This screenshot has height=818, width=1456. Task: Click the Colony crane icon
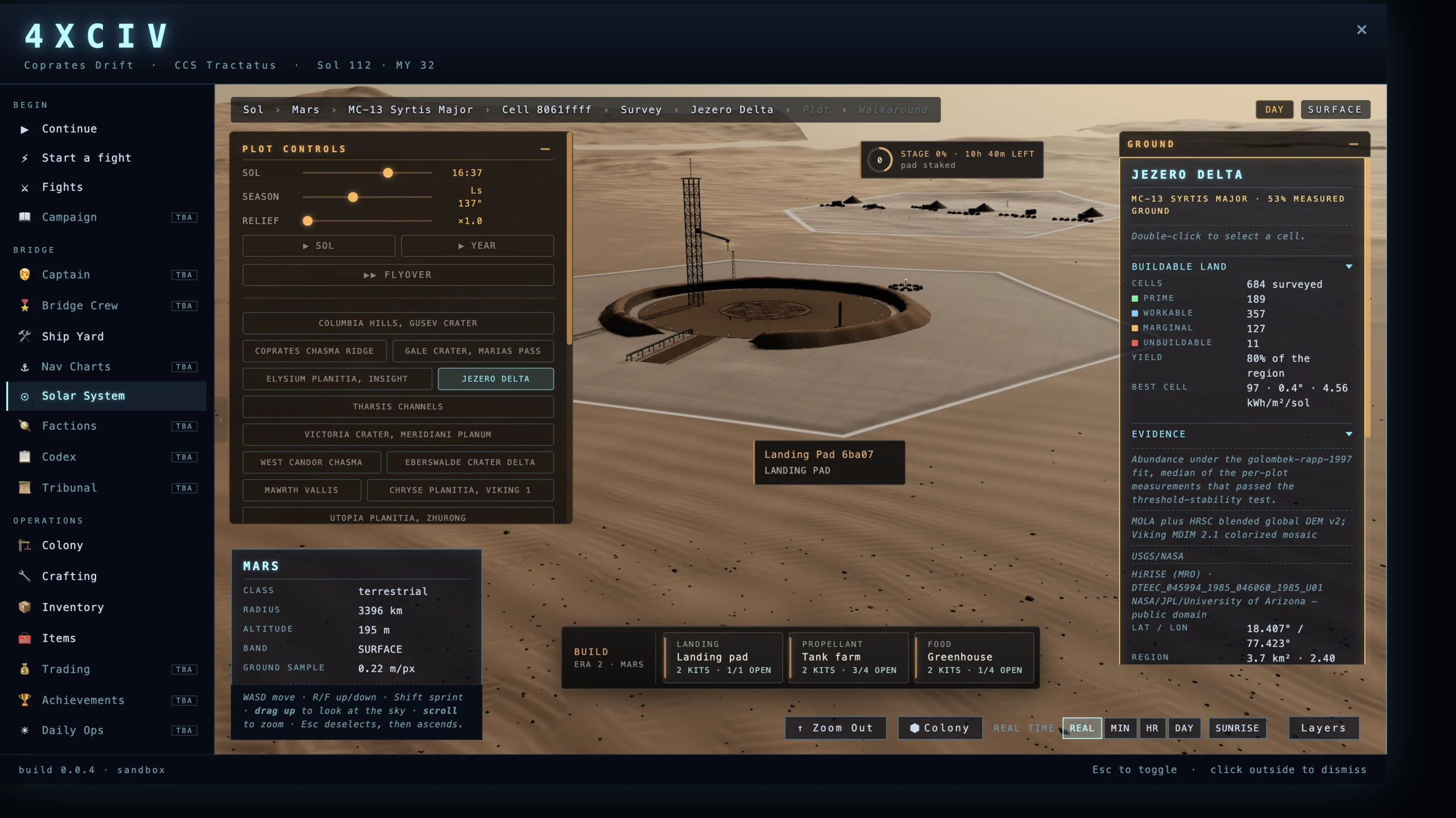(24, 546)
